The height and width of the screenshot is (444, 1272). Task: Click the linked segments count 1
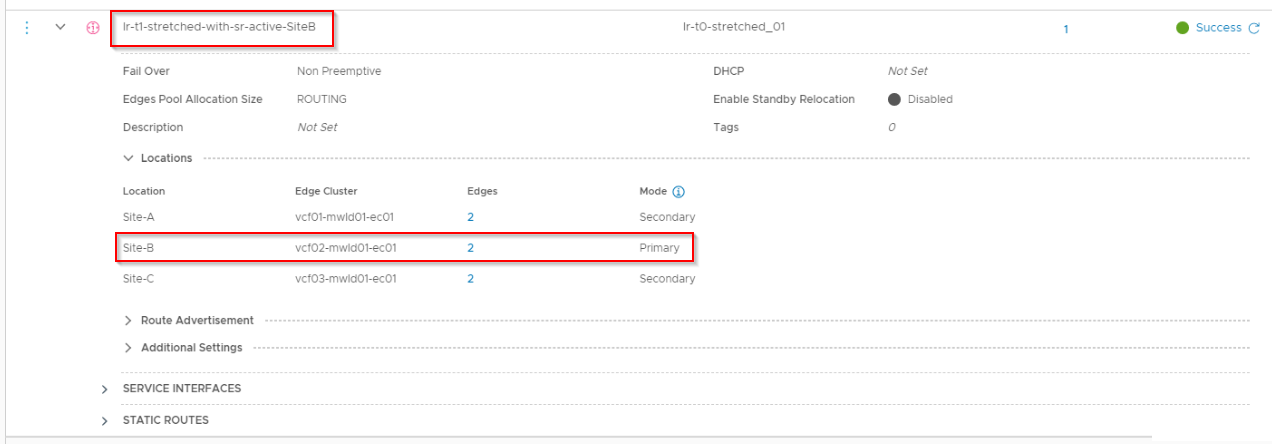coord(1066,29)
